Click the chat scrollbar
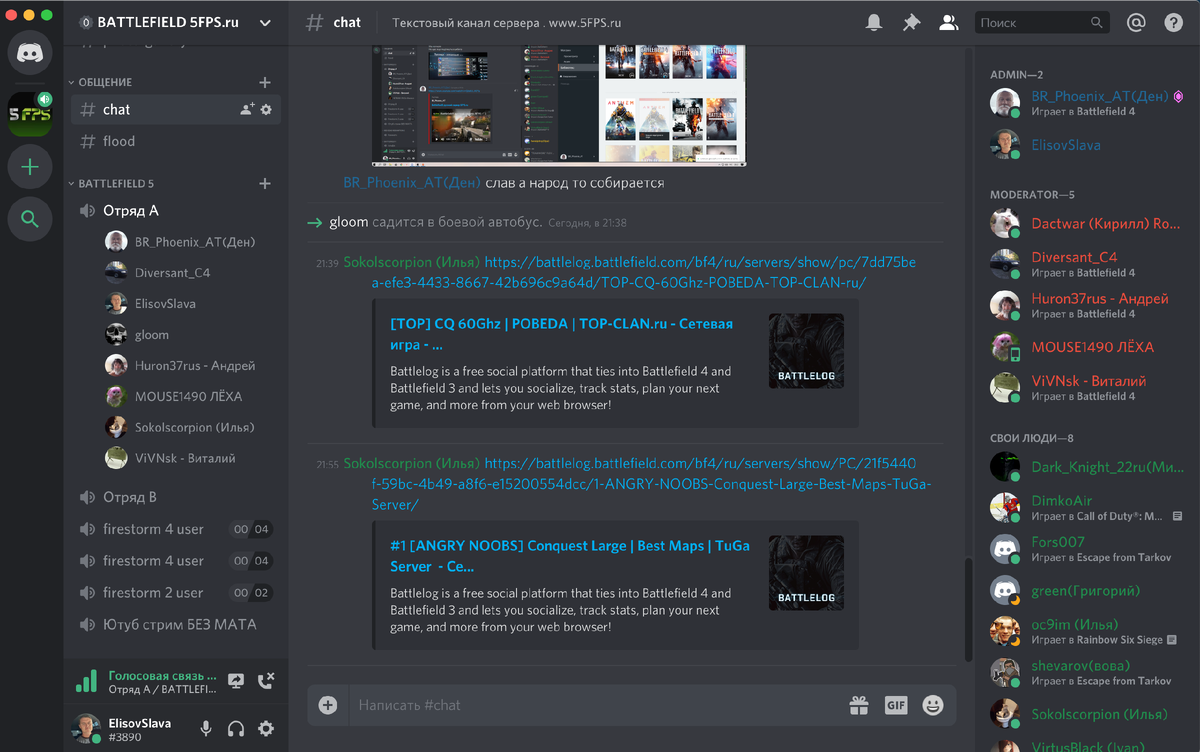This screenshot has height=752, width=1200. click(x=966, y=609)
